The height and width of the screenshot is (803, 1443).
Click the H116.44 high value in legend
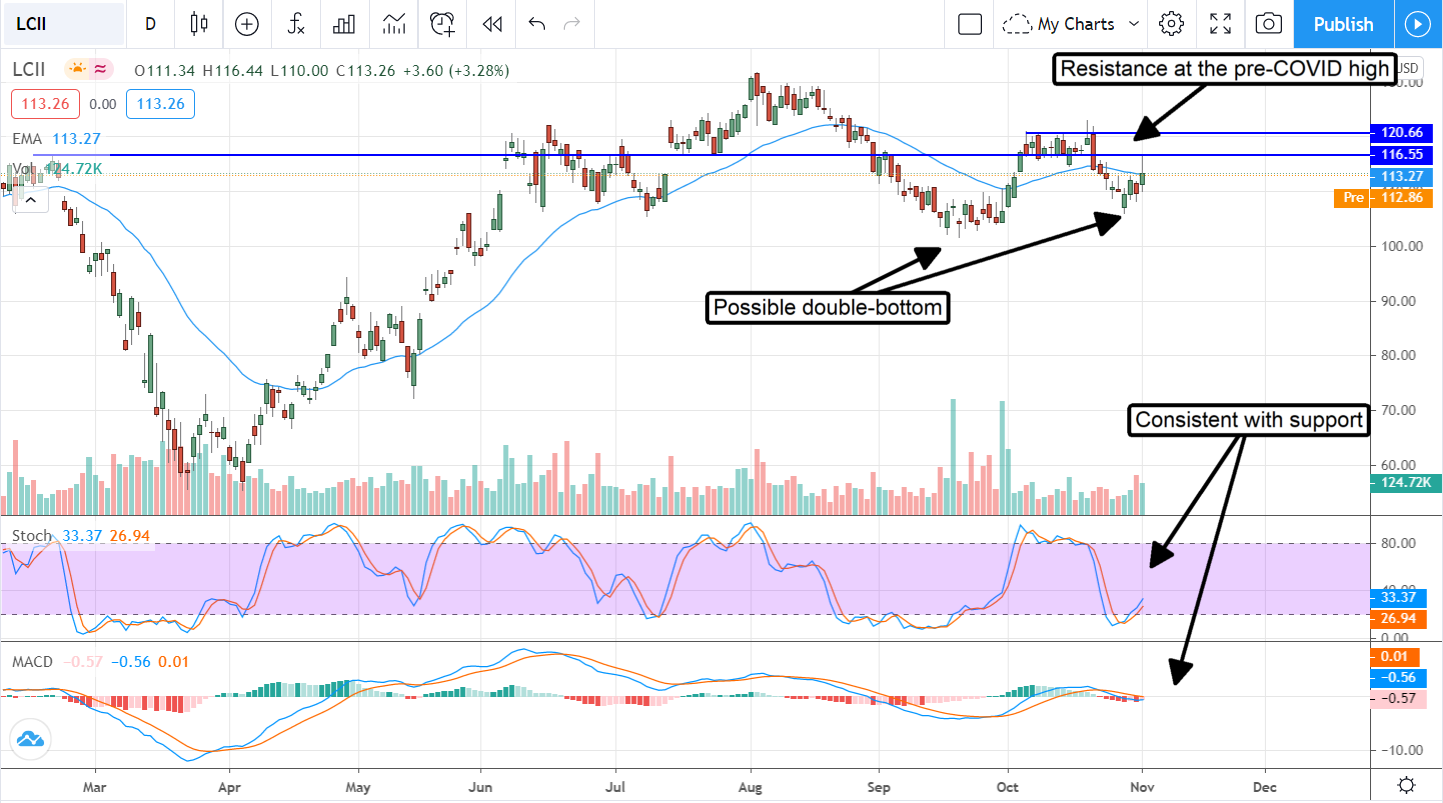(234, 70)
